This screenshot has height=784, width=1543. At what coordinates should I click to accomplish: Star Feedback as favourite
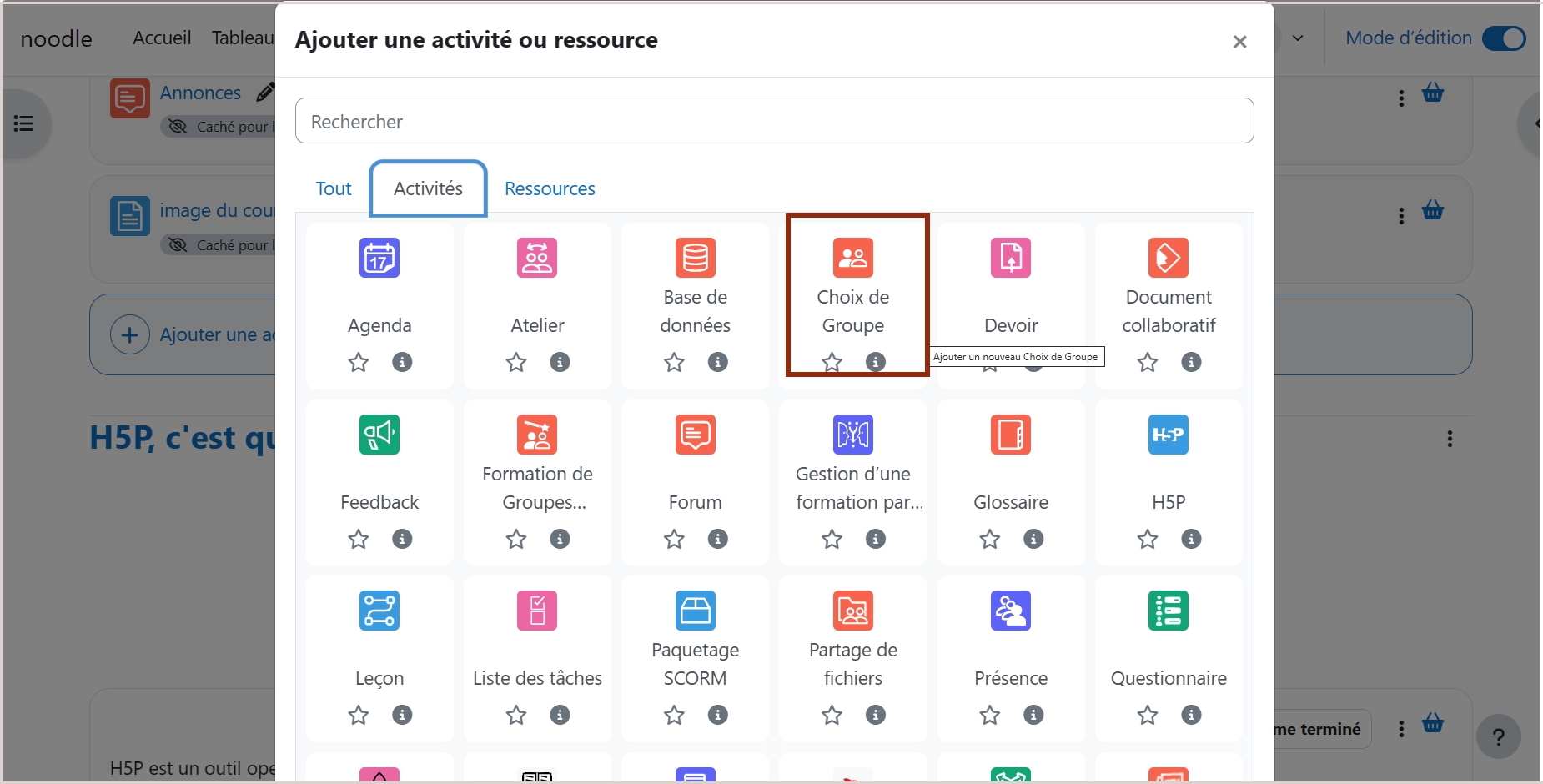pos(359,539)
